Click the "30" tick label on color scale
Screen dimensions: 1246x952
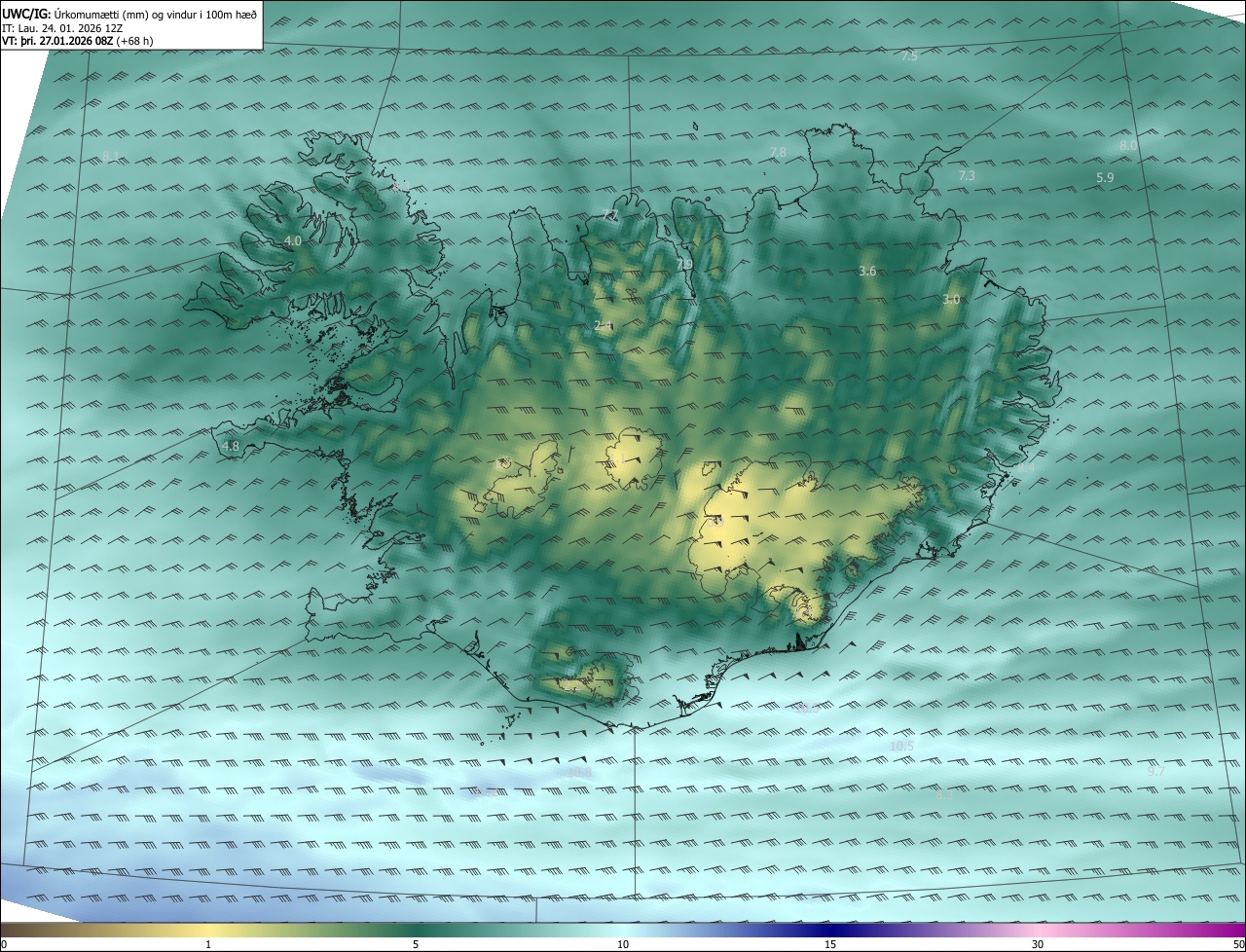1038,944
